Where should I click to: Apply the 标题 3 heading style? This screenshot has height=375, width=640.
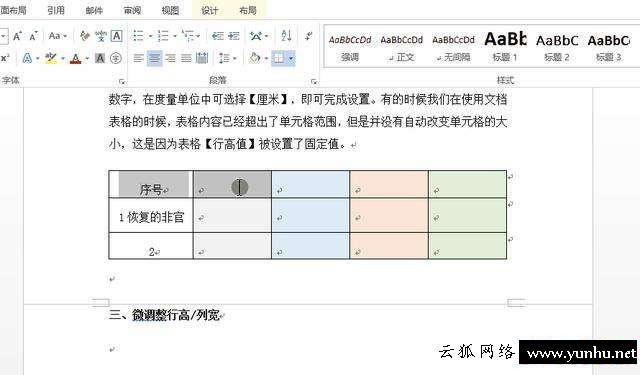click(x=609, y=47)
